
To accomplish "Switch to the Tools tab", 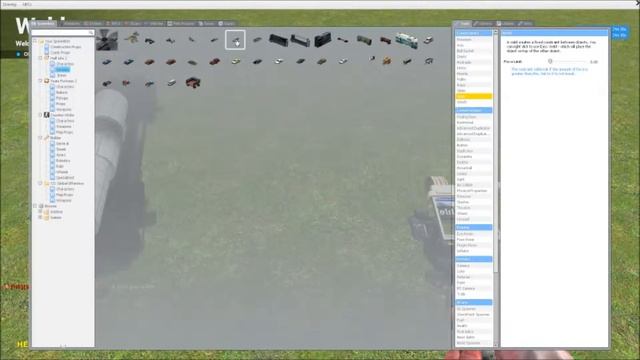I will pos(462,24).
